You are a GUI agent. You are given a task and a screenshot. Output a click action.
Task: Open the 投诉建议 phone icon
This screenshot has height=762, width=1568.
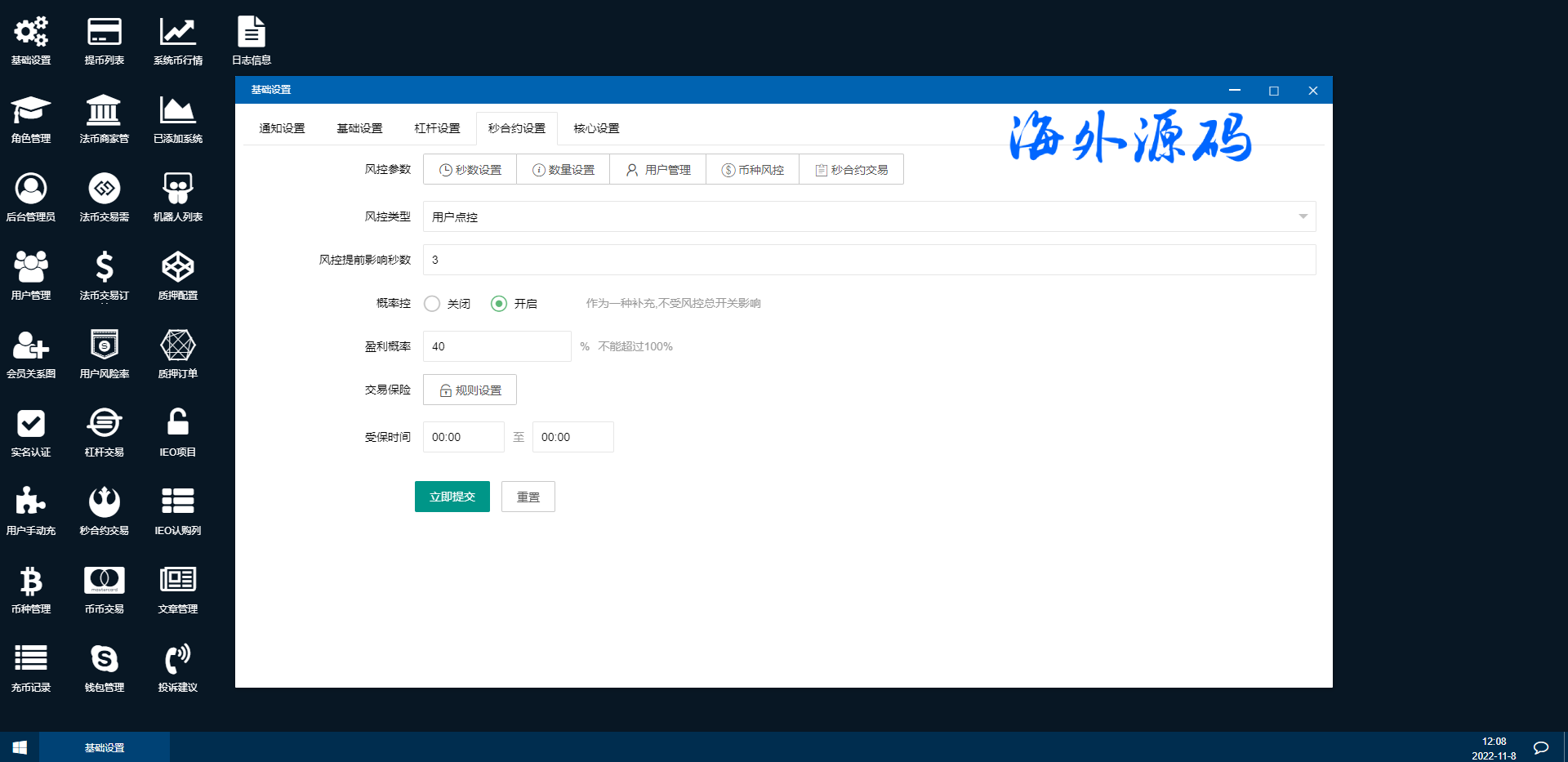point(177,668)
